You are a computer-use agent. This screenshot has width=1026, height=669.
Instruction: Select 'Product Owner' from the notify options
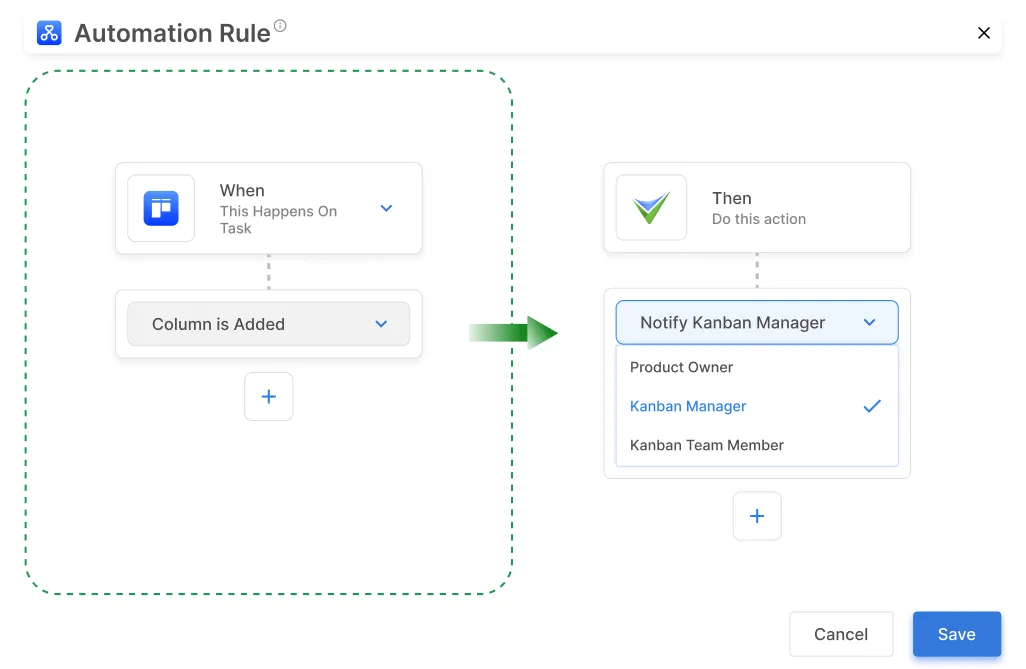(681, 367)
